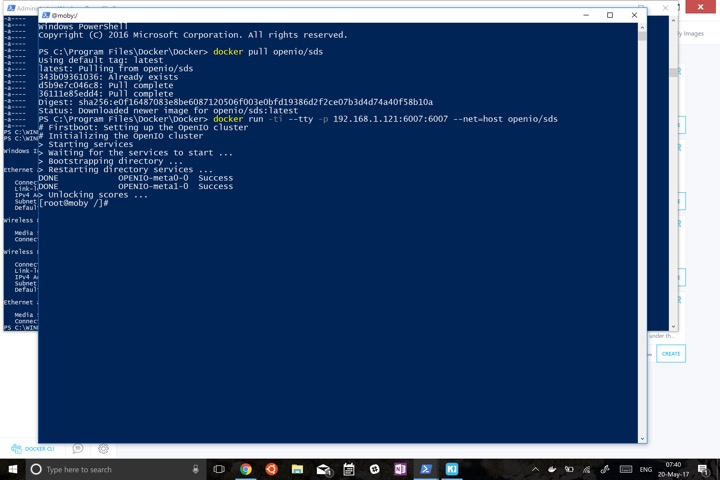The height and width of the screenshot is (480, 720).
Task: Click the 'OPENIO-meta0-0 Success' row
Action: pyautogui.click(x=135, y=178)
